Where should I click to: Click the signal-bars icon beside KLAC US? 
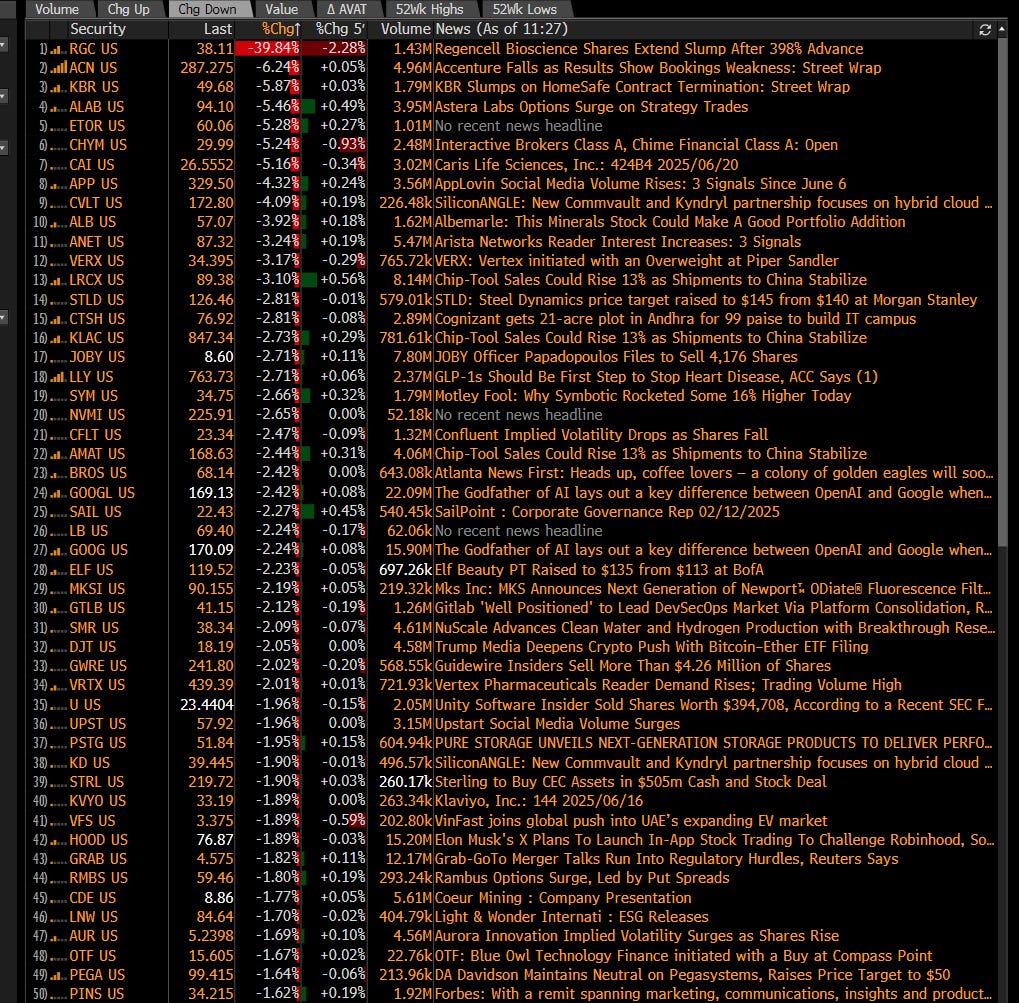[58, 338]
